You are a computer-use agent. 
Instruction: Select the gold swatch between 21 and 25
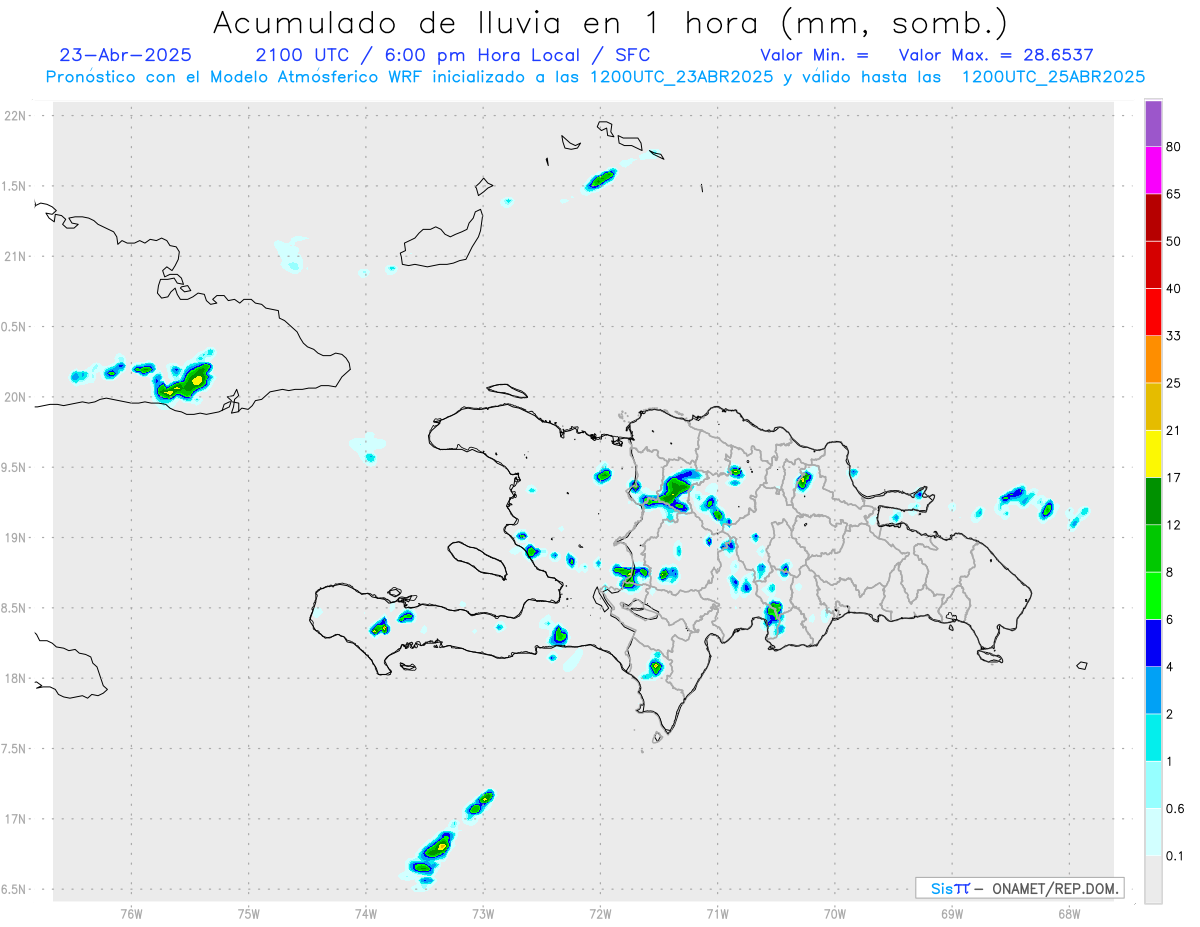1153,406
